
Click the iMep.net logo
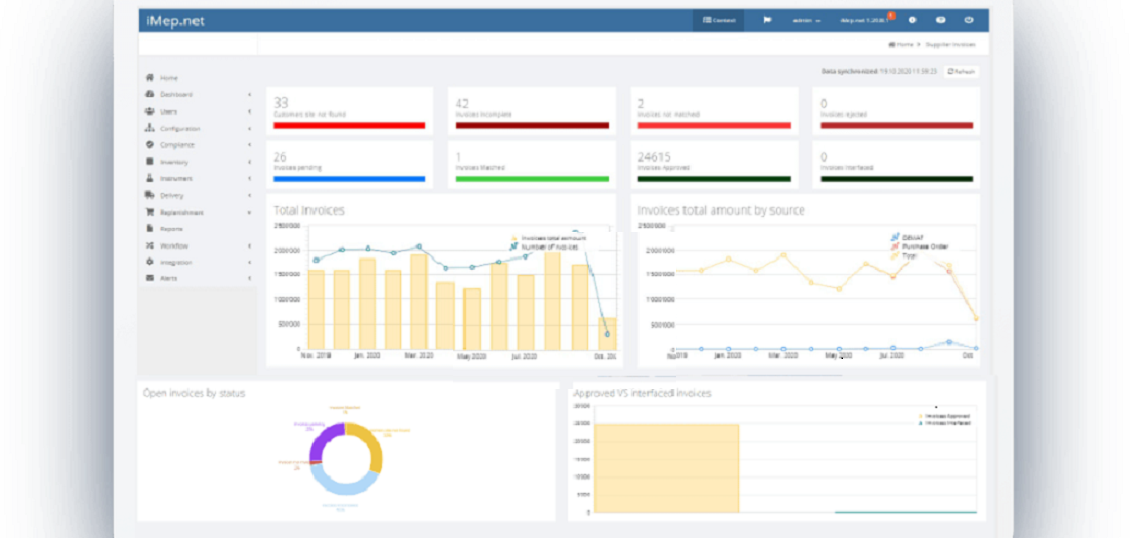pyautogui.click(x=175, y=21)
